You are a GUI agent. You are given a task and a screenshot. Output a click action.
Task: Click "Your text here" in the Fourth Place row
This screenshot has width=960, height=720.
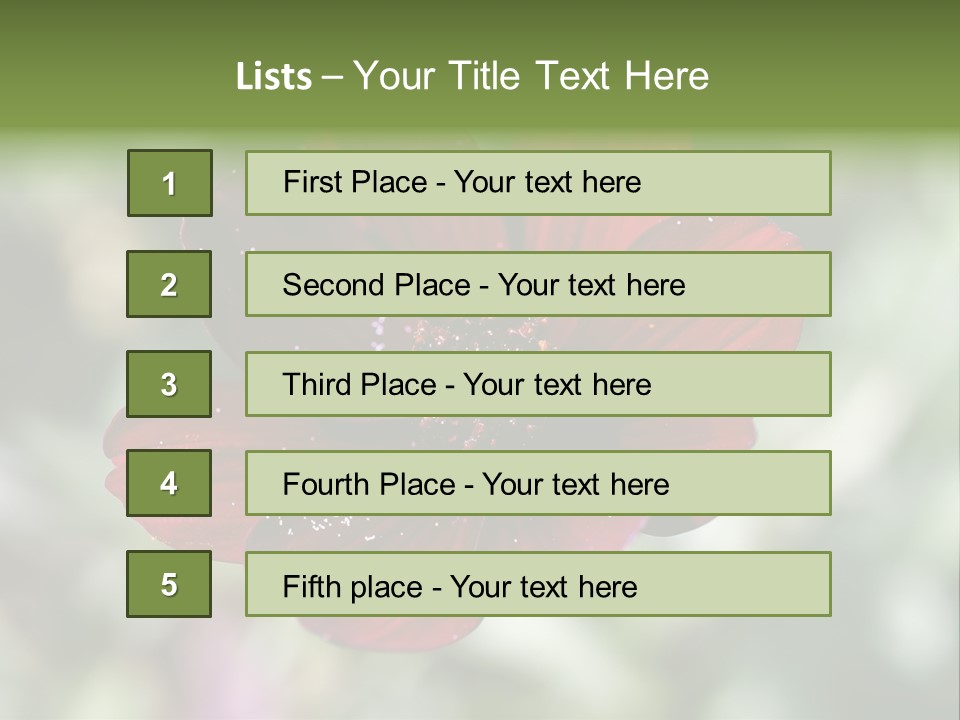[575, 485]
